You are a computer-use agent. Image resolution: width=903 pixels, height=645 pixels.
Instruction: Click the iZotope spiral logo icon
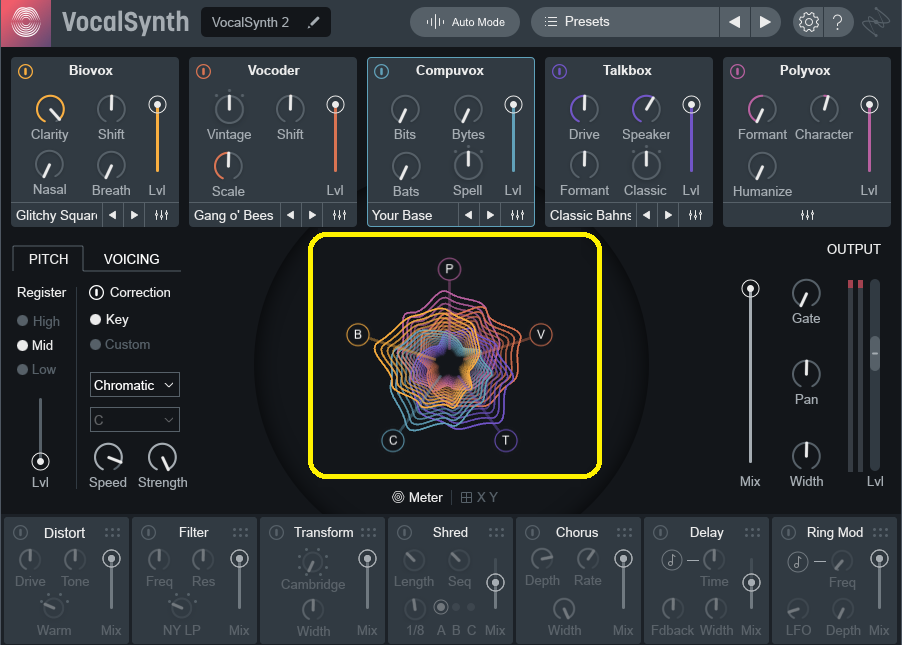pos(25,23)
